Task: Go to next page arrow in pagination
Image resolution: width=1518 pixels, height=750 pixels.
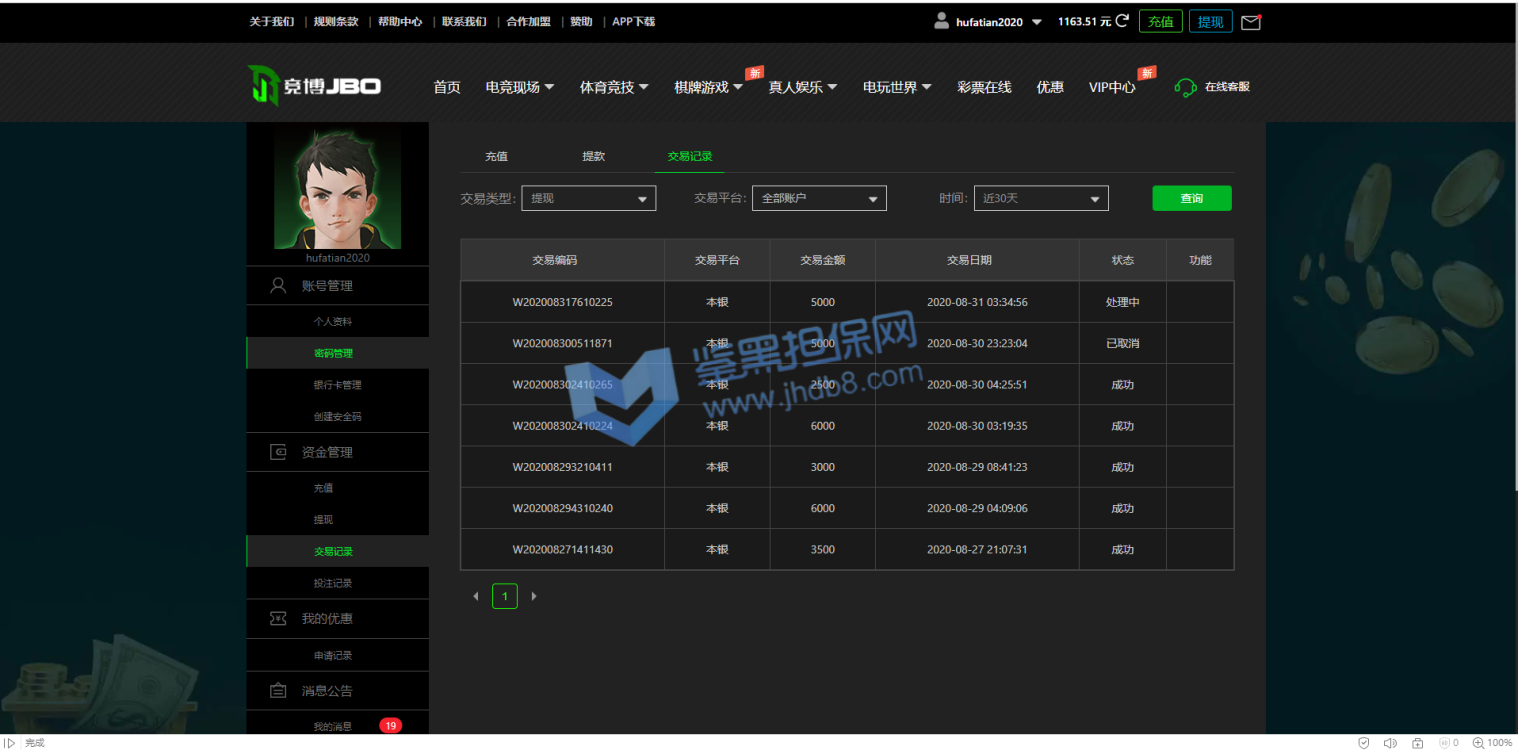Action: coord(534,597)
